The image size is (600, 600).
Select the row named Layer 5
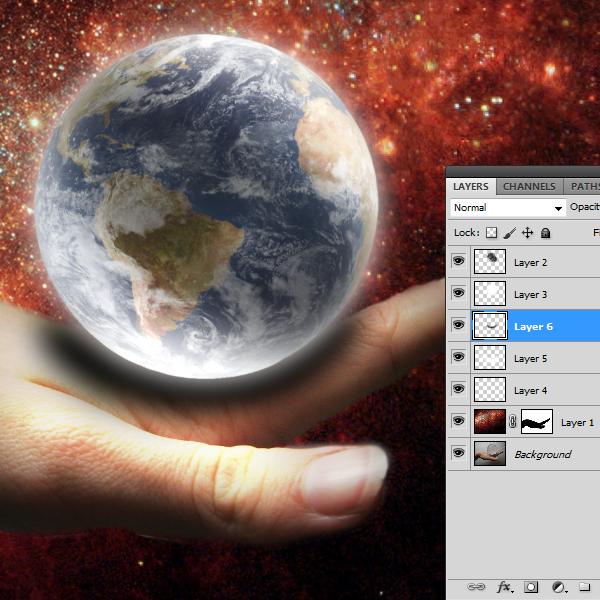(524, 358)
